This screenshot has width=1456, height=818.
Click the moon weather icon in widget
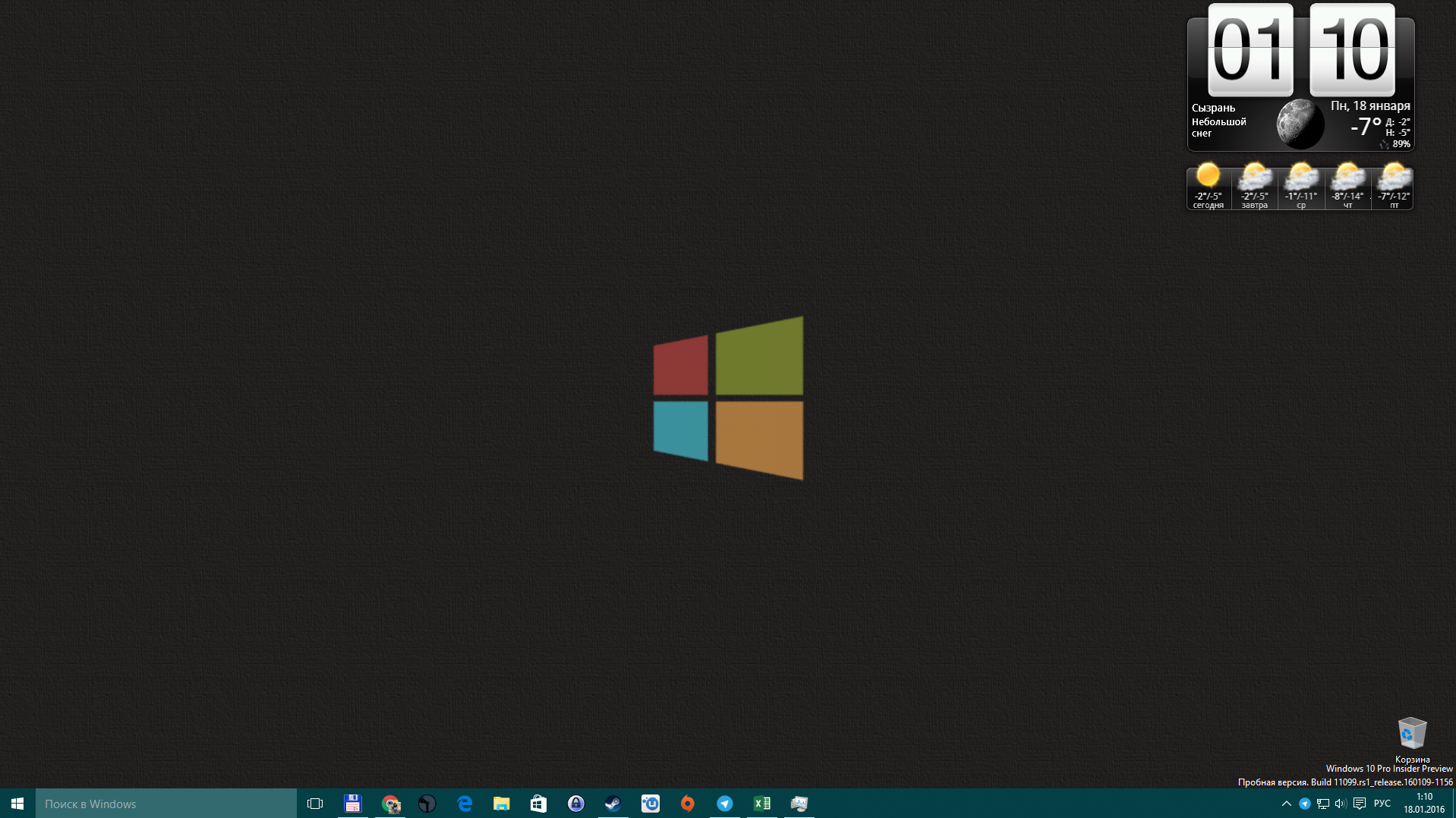[1300, 124]
